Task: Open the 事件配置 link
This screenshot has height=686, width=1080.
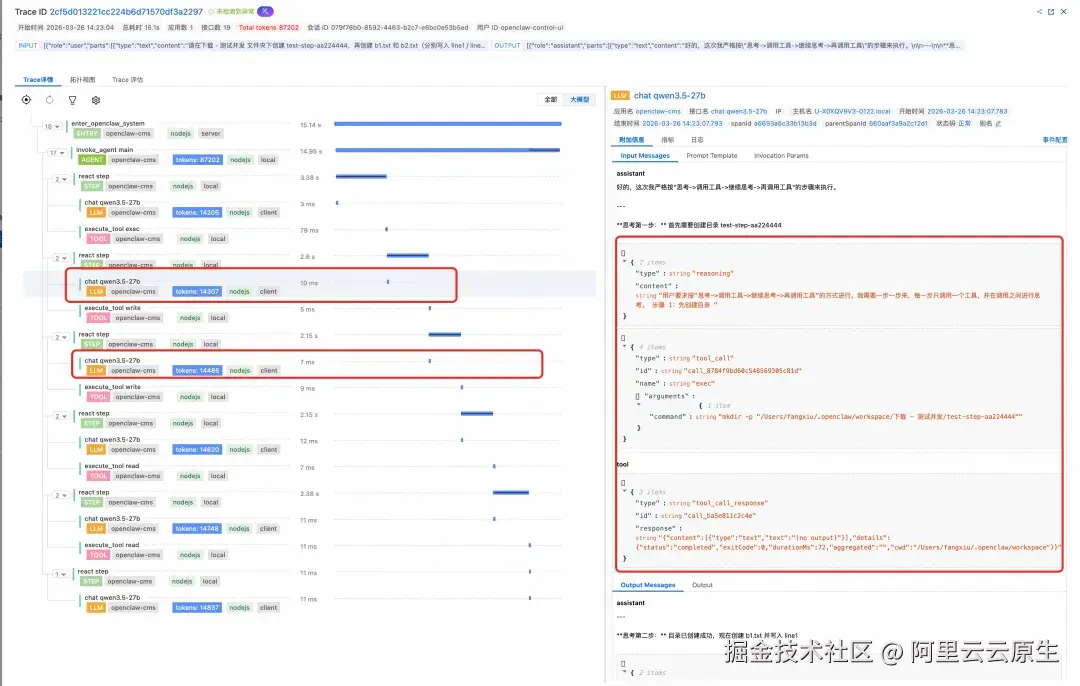Action: click(x=1055, y=140)
